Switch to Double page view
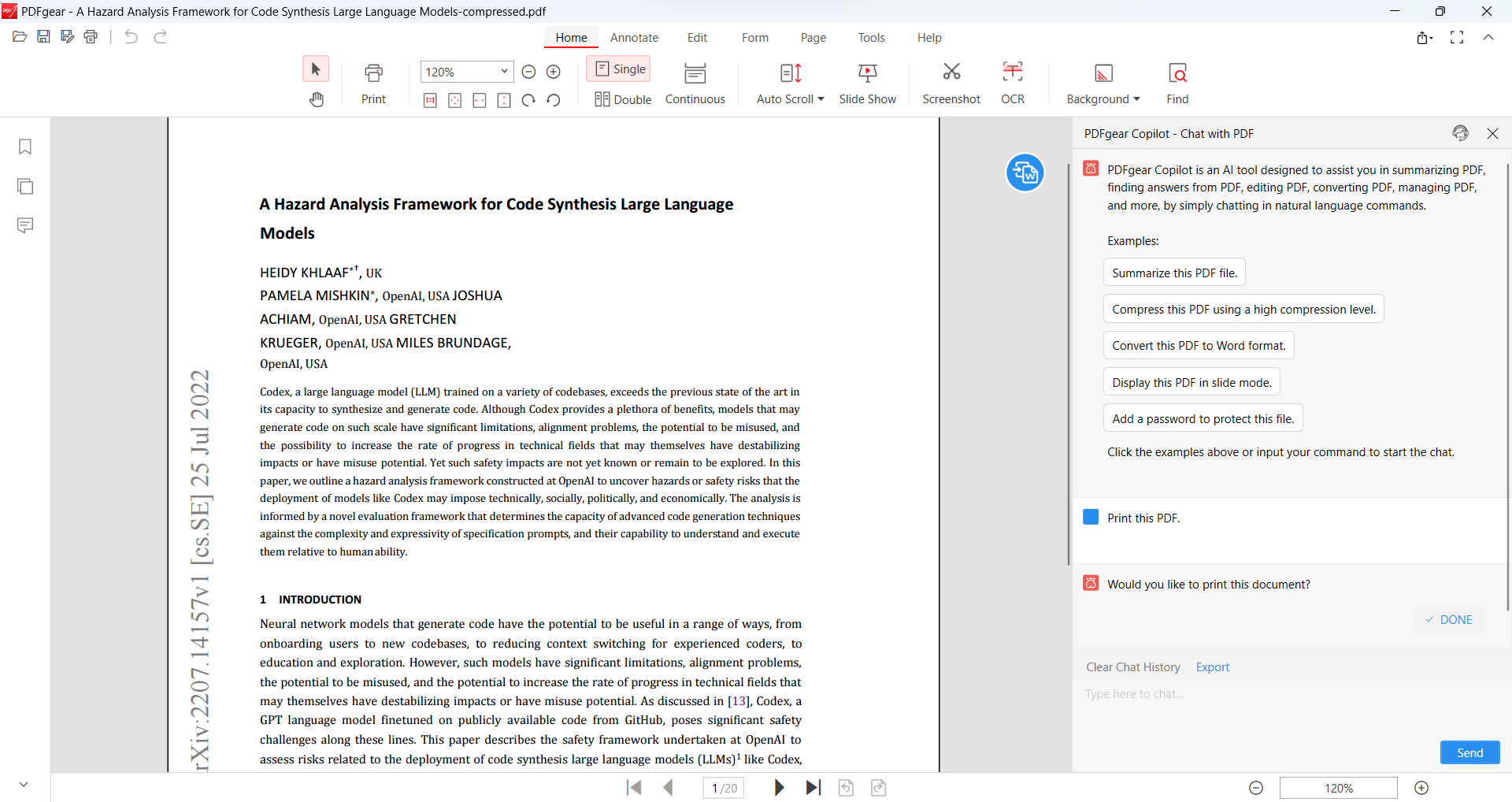Image resolution: width=1512 pixels, height=802 pixels. pos(622,99)
